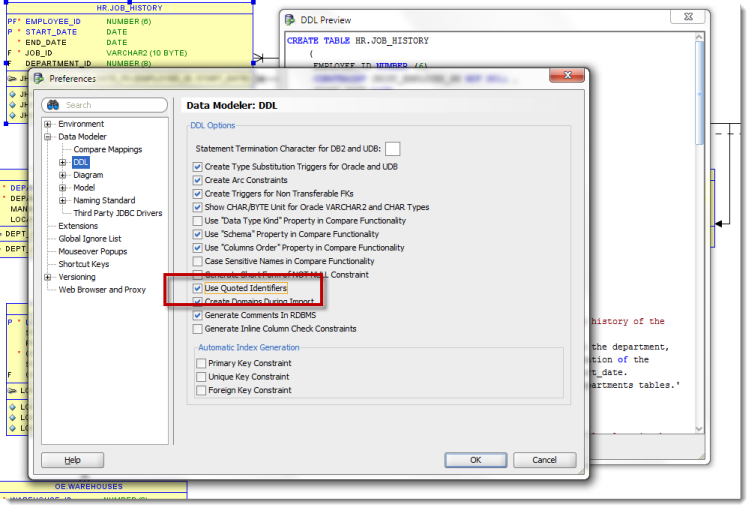Select Extensions in the preferences tree
752x510 pixels.
point(78,226)
